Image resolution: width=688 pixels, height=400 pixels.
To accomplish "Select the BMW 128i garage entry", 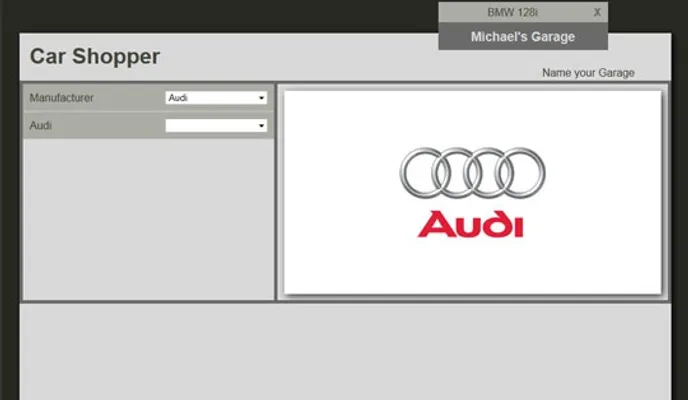I will tap(512, 12).
